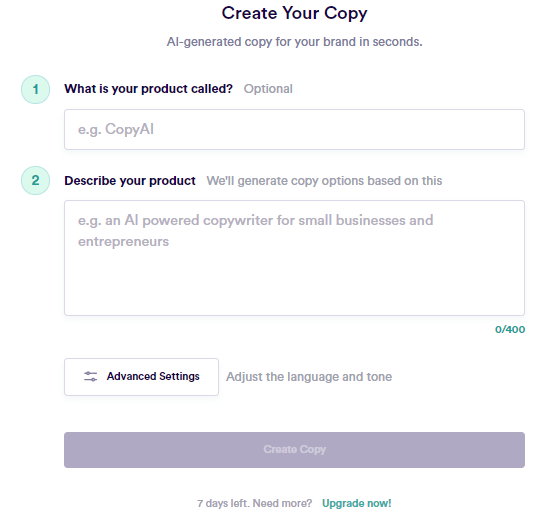Click the step 2 circle badge
Image resolution: width=556 pixels, height=515 pixels.
click(x=35, y=181)
